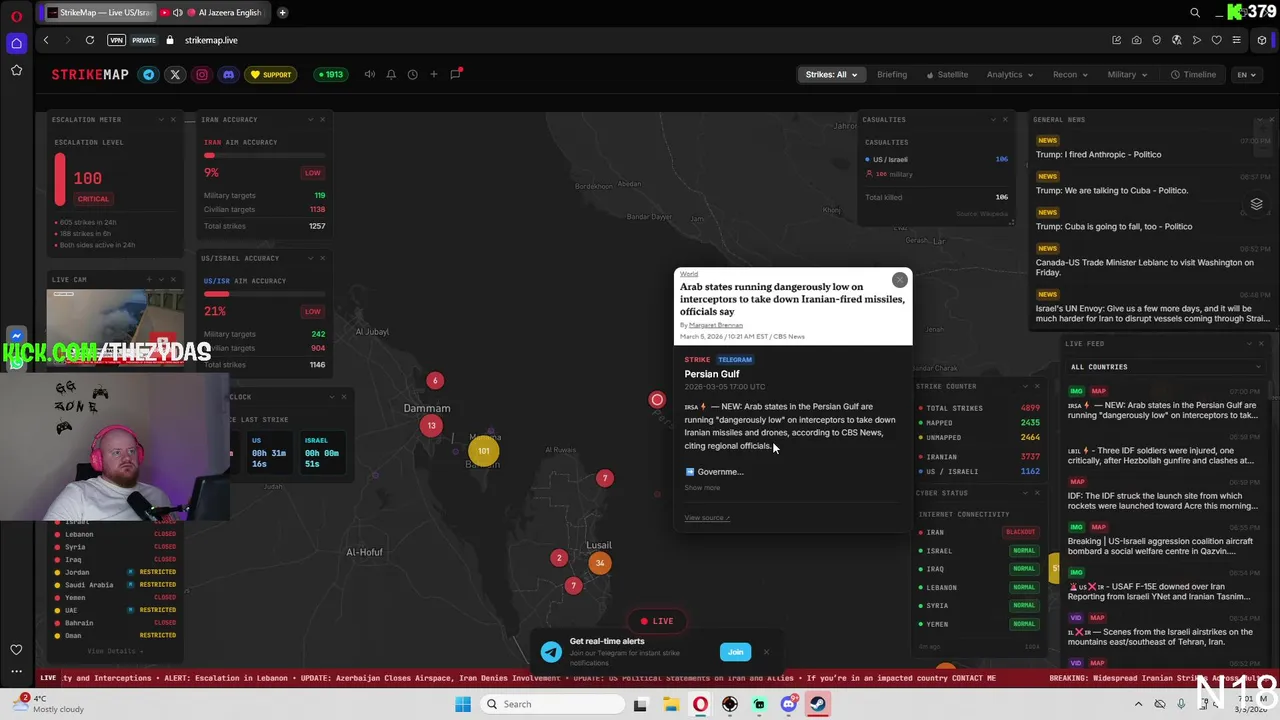Close the Cyber Status panel
This screenshot has height=720, width=1280.
[1037, 493]
